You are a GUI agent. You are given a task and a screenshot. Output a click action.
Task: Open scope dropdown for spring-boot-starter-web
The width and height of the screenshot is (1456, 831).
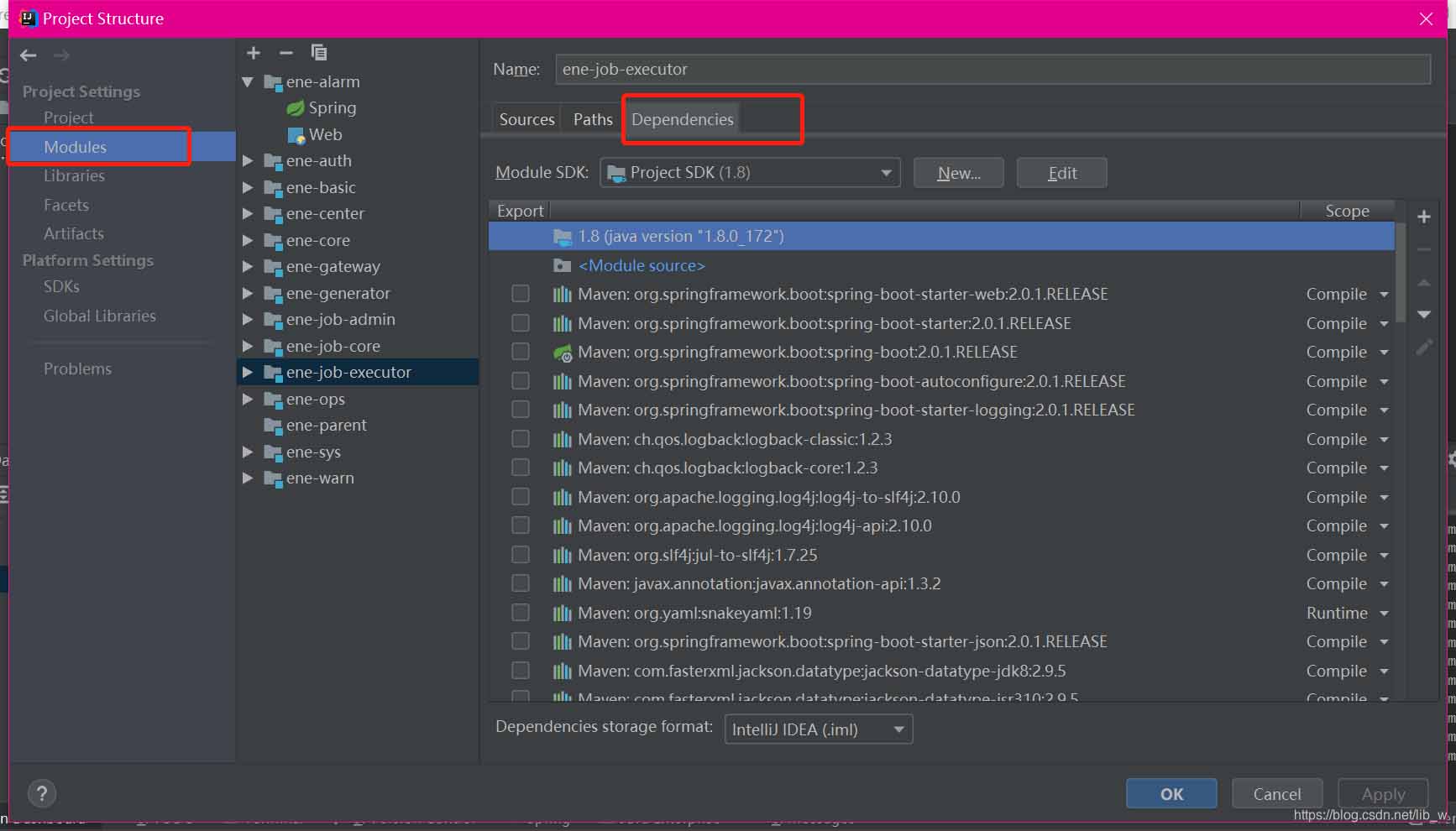point(1384,295)
